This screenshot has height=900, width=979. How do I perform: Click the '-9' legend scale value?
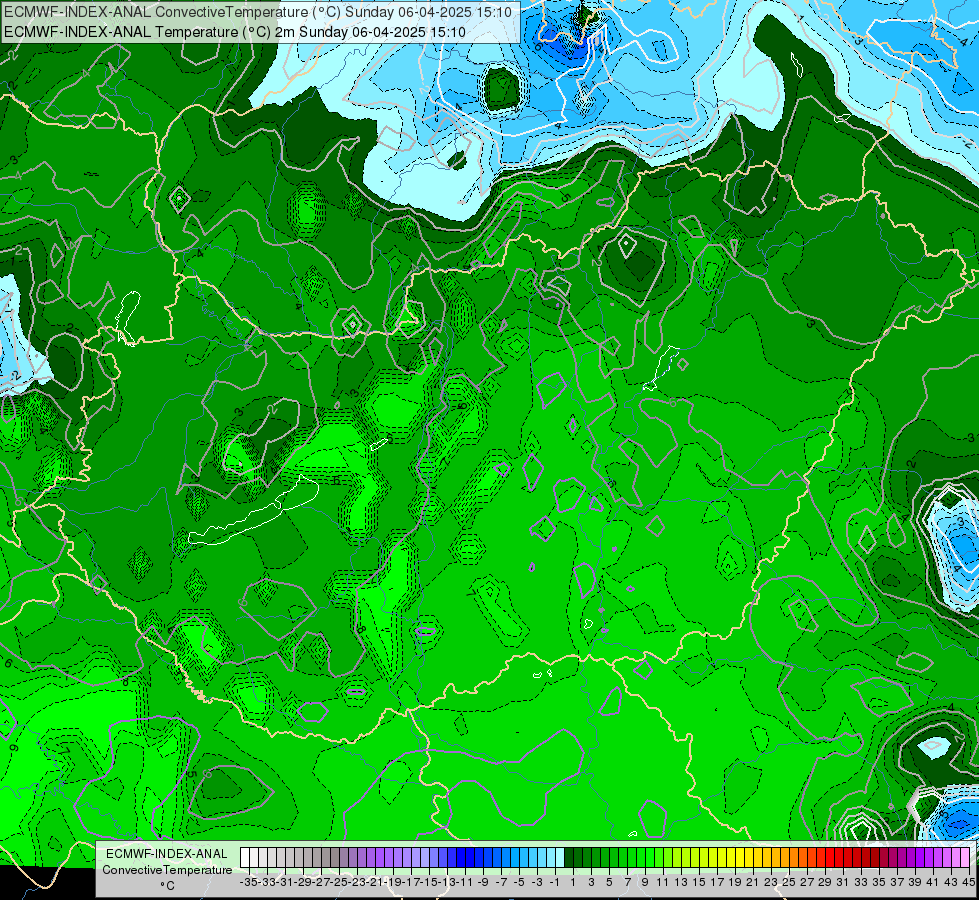(483, 882)
